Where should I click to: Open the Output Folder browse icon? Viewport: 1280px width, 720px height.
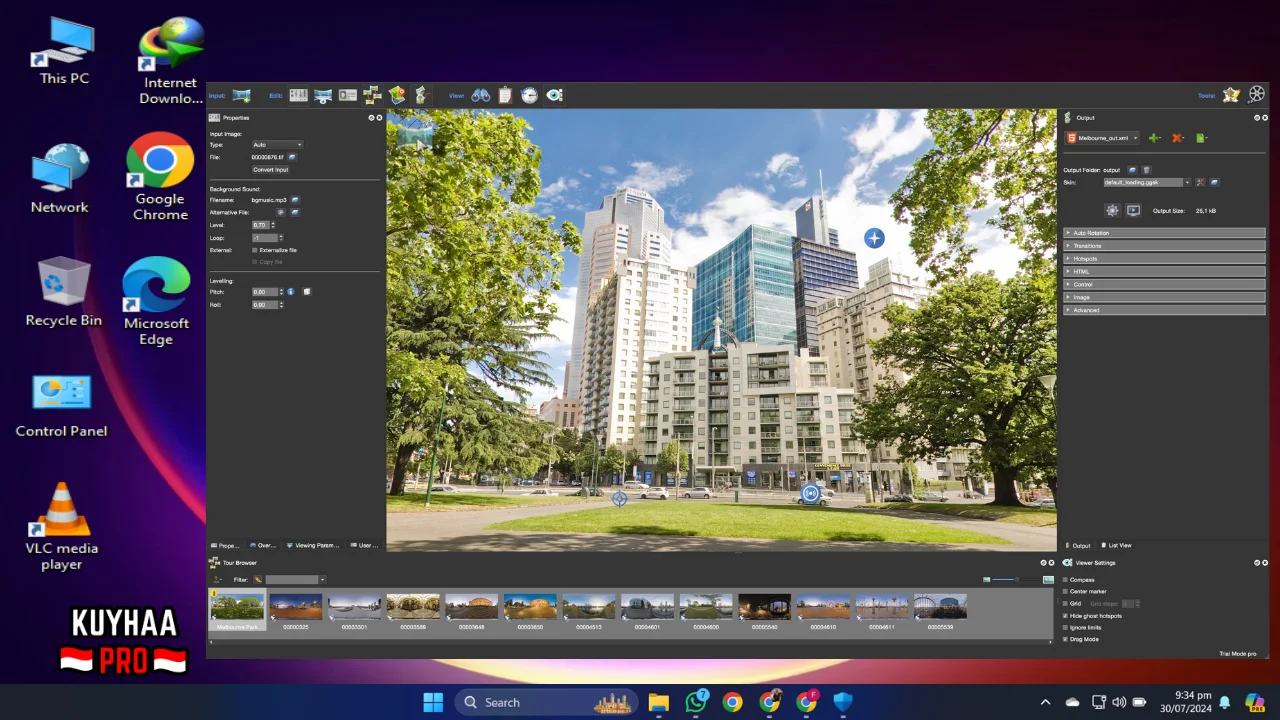pos(1132,170)
